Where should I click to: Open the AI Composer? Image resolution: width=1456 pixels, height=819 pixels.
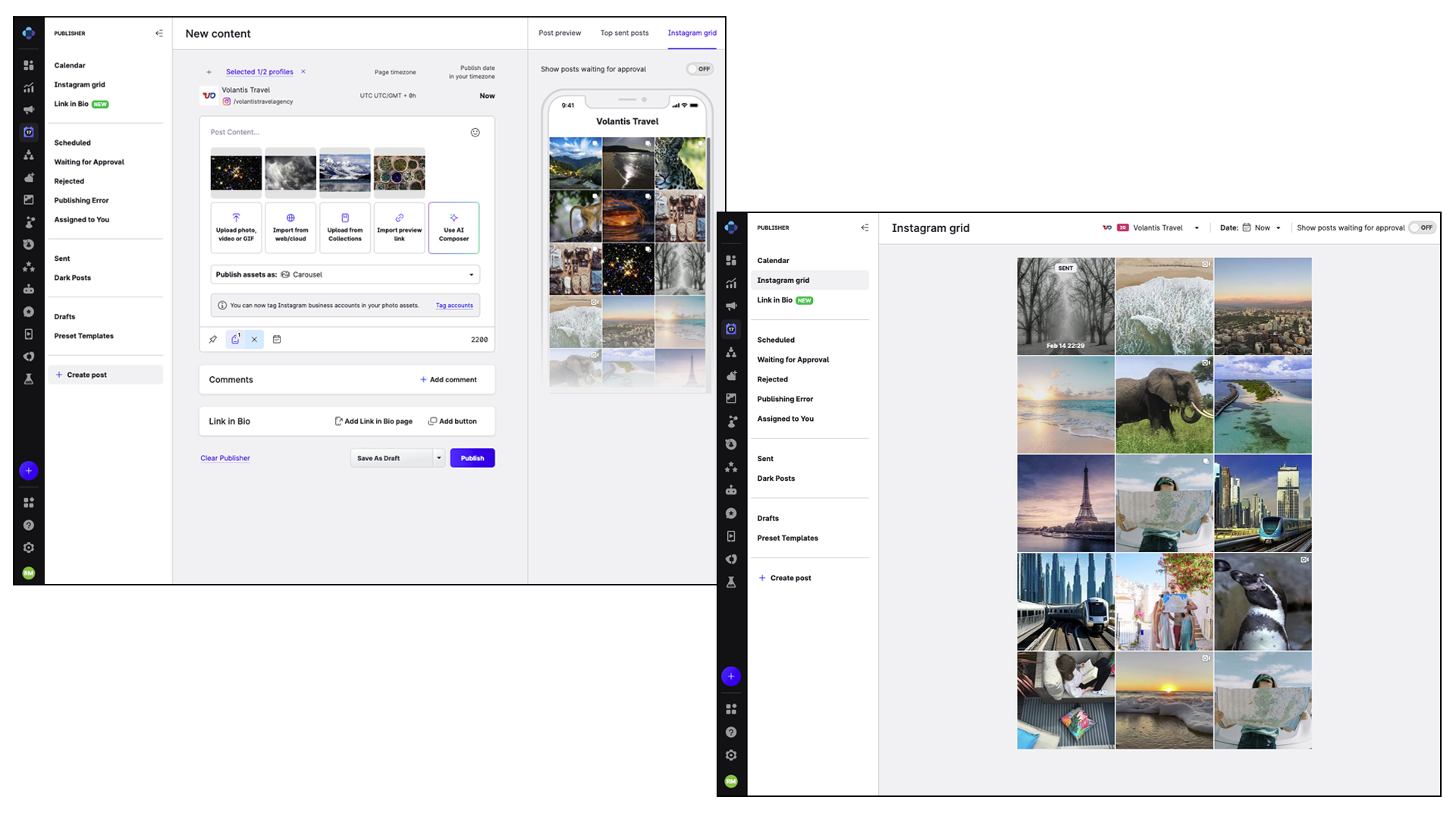453,227
